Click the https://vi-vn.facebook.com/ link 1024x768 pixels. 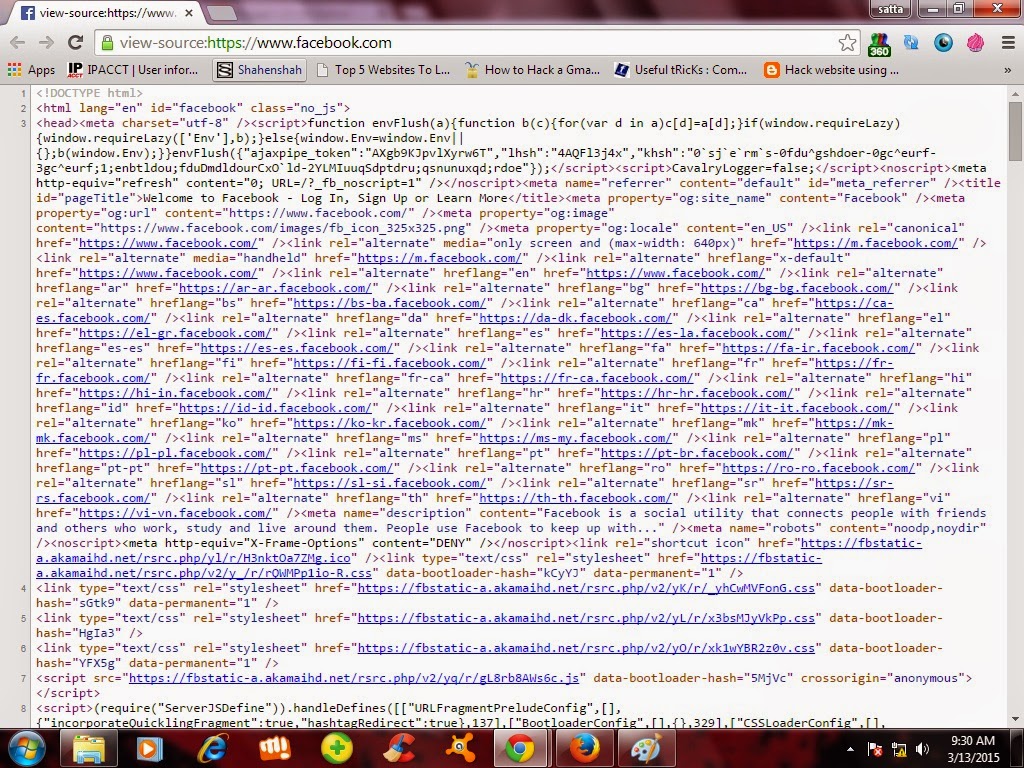click(x=175, y=513)
